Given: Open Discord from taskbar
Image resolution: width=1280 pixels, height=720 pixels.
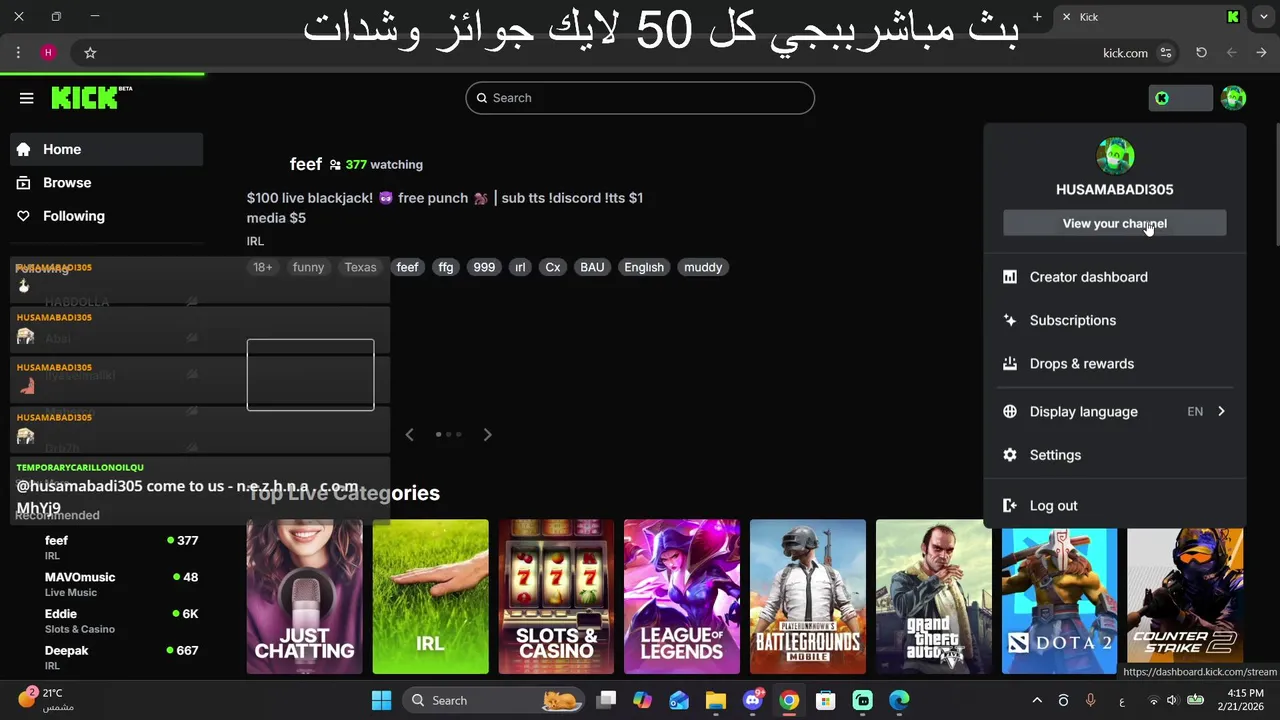Looking at the screenshot, I should coord(752,700).
